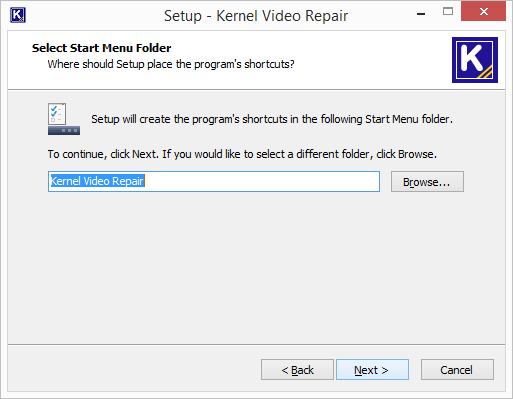Go back with the Back button
The image size is (513, 399).
pyautogui.click(x=297, y=370)
